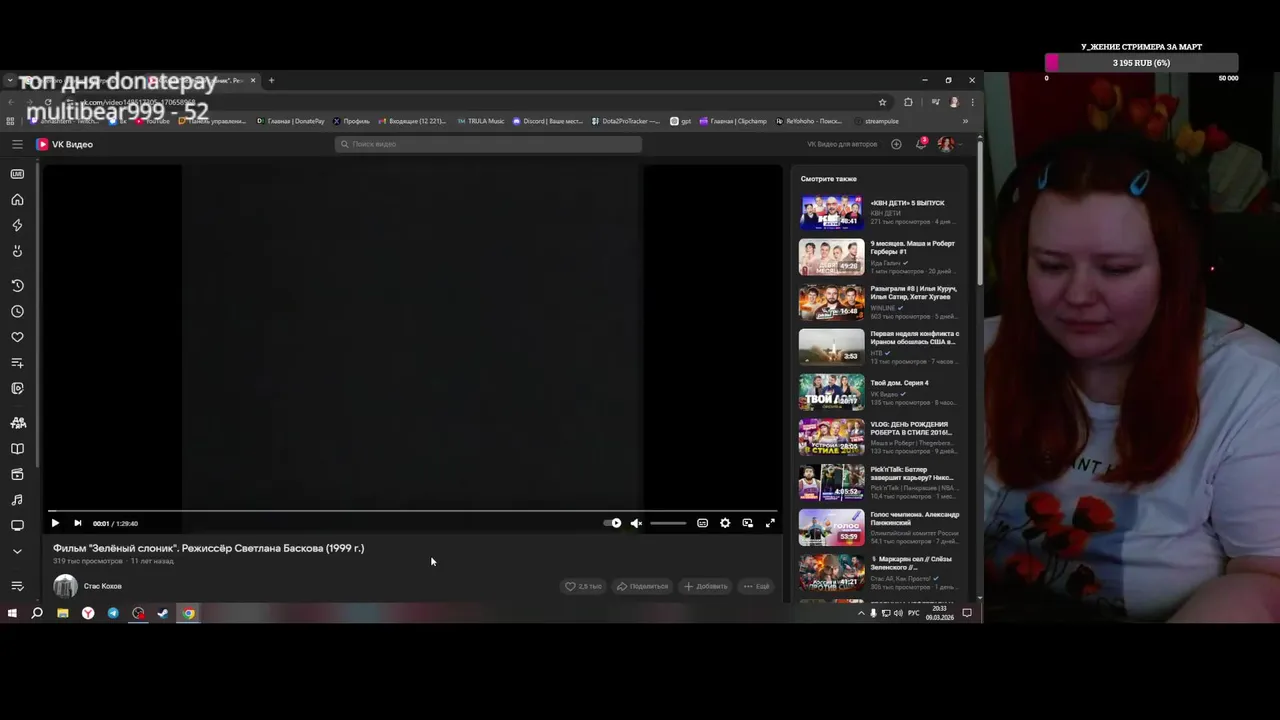Open Разыграли #8 video thumbnail
This screenshot has width=1280, height=720.
[831, 302]
